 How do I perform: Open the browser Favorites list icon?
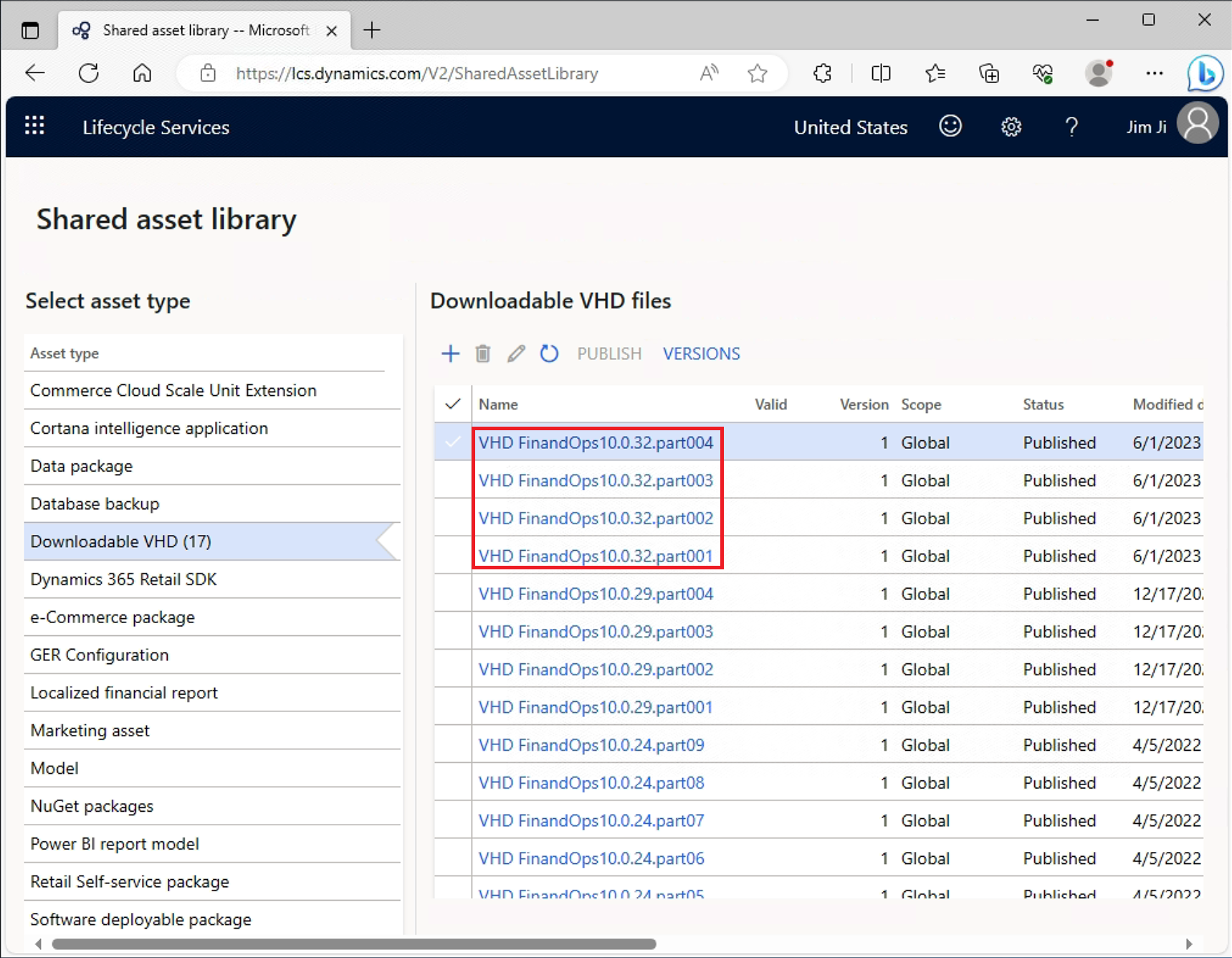(x=935, y=72)
